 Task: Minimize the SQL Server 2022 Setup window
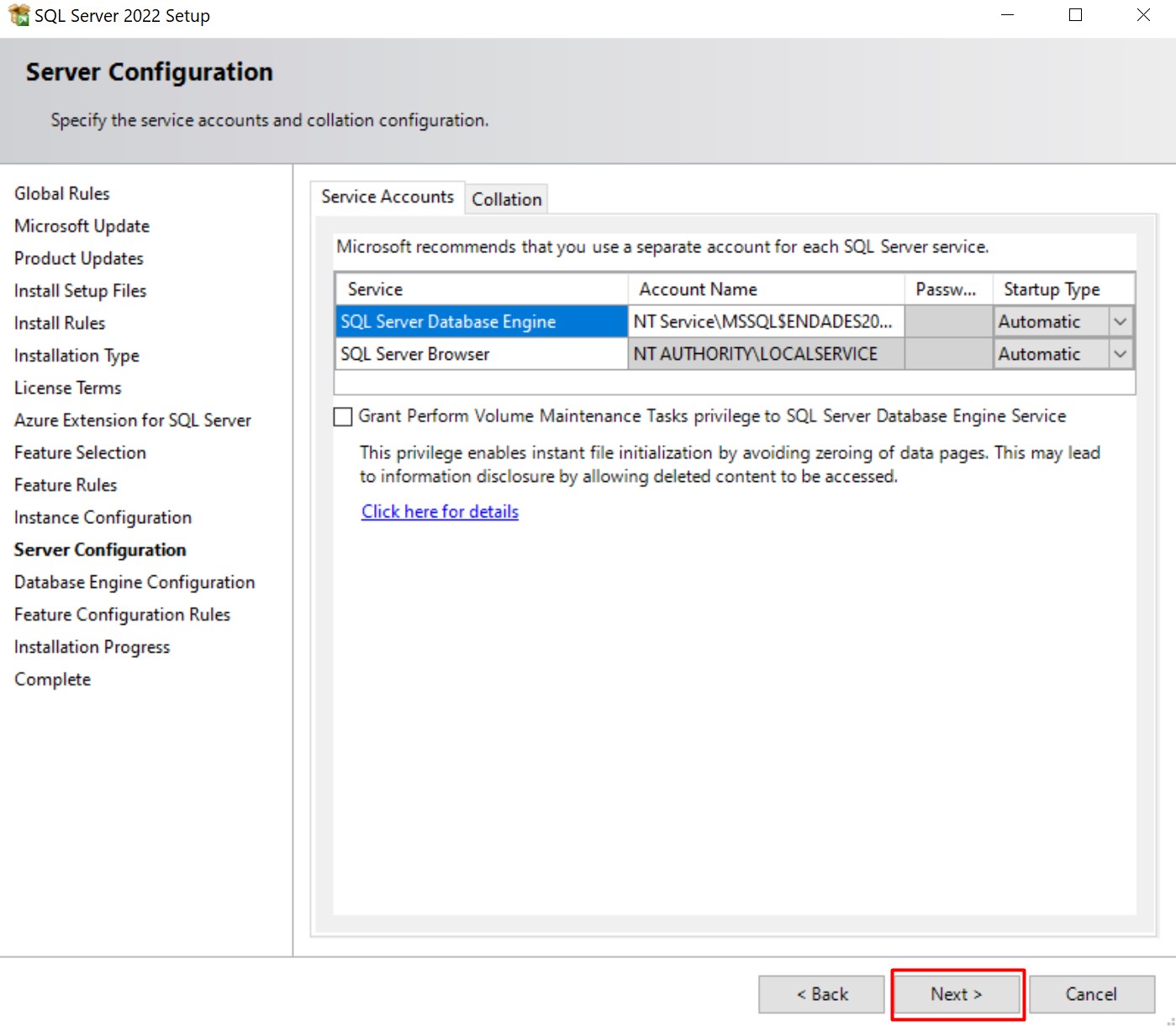pyautogui.click(x=1008, y=15)
